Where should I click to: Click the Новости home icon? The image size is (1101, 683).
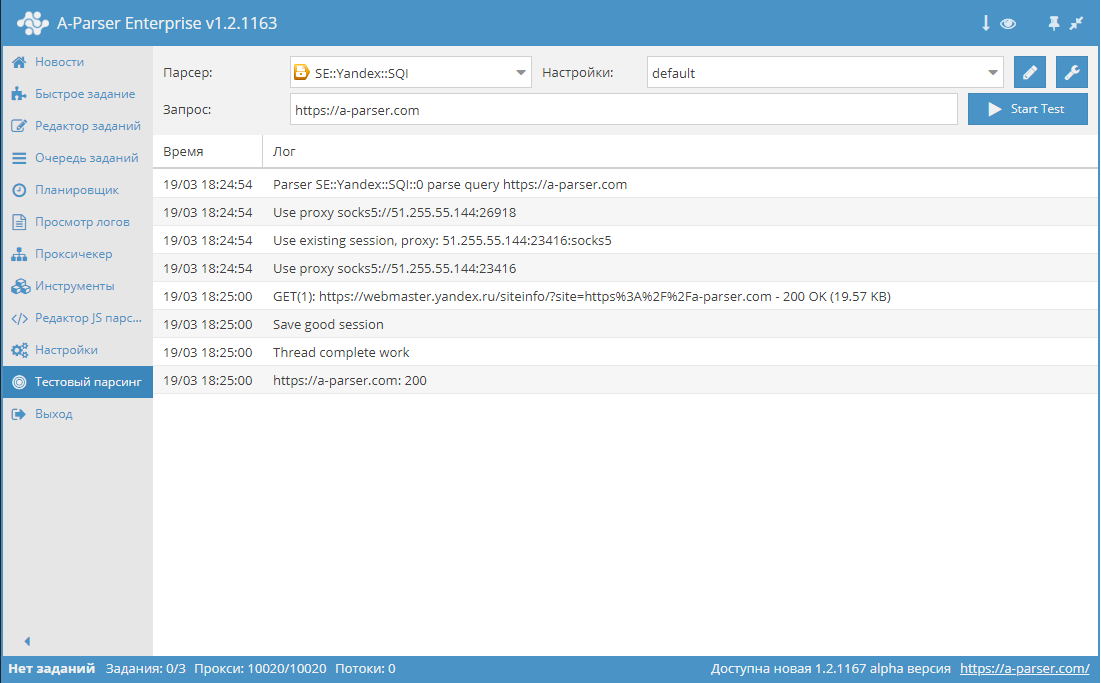tap(19, 62)
